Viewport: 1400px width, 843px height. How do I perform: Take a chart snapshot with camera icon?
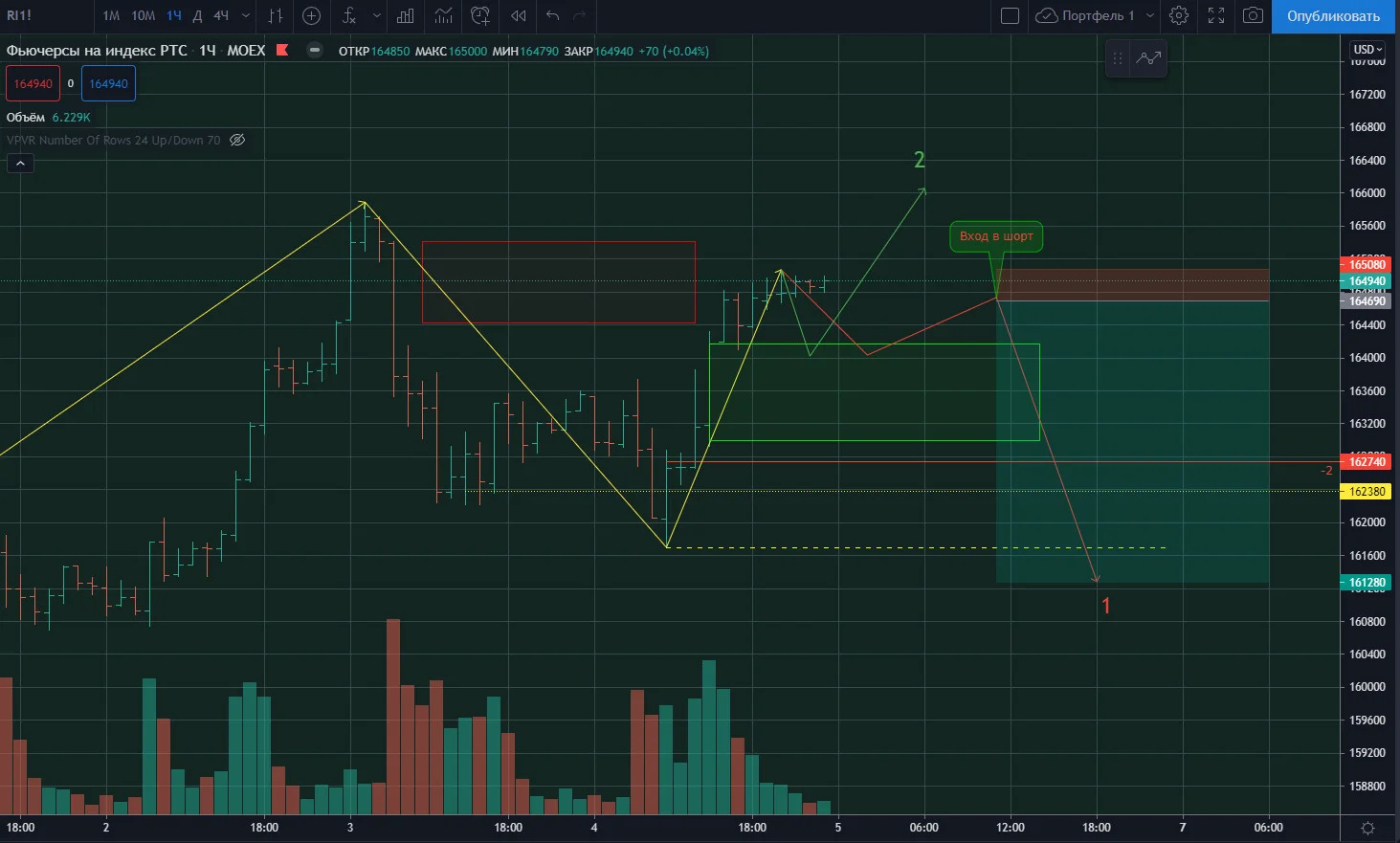1253,15
